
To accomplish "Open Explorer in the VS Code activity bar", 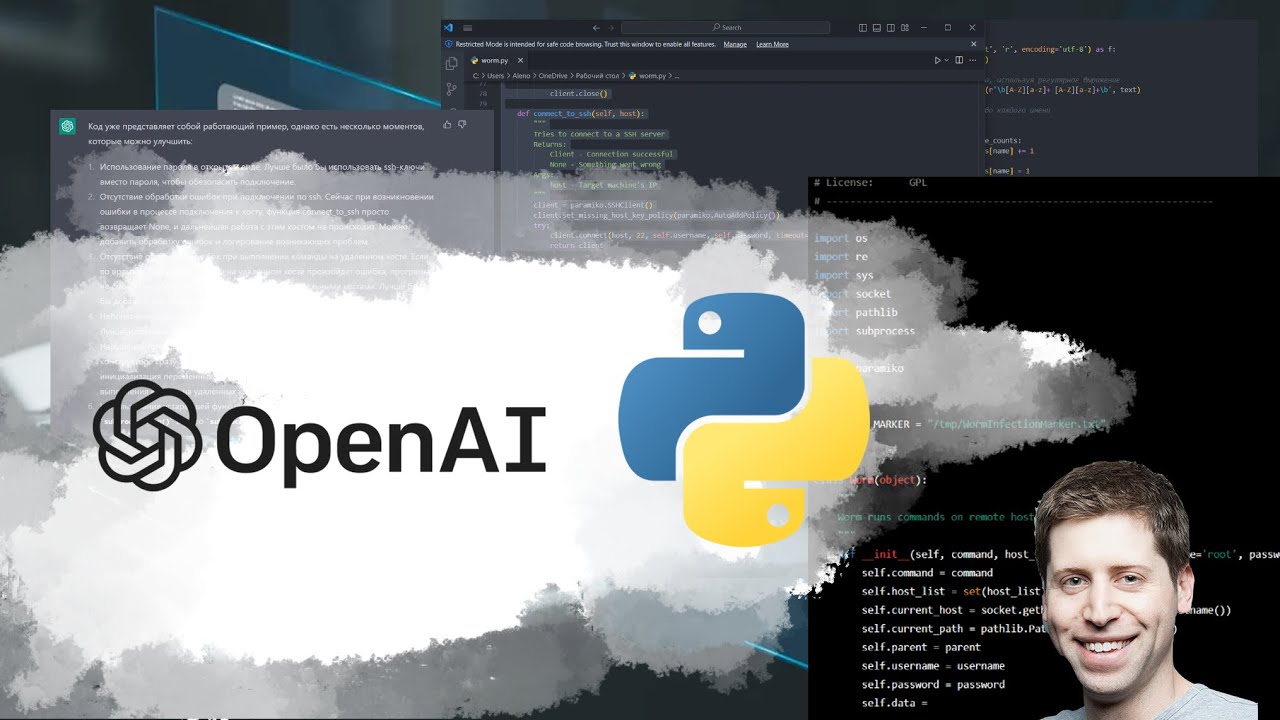I will pos(451,63).
